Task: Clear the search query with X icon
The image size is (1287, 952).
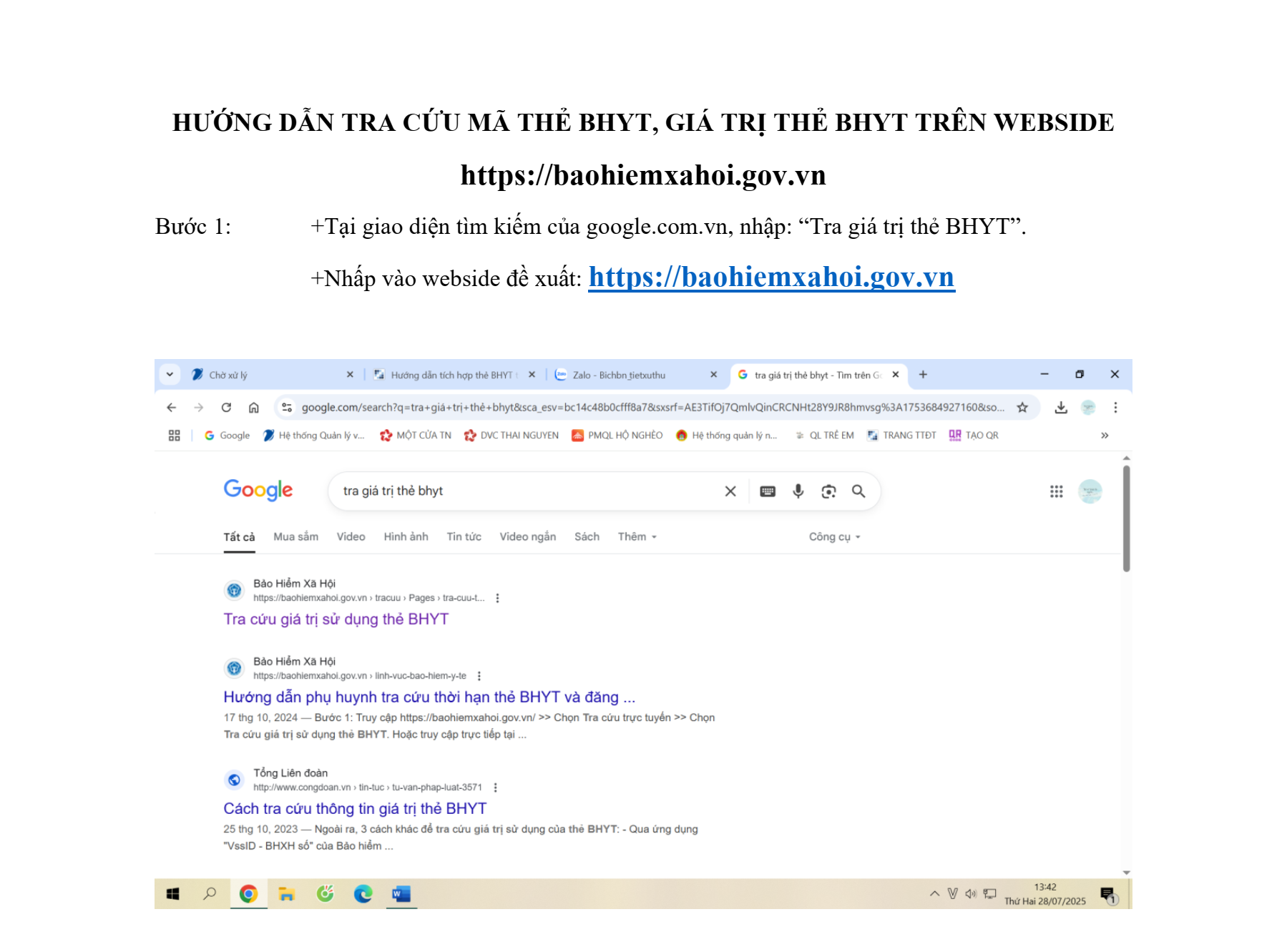Action: click(x=730, y=491)
